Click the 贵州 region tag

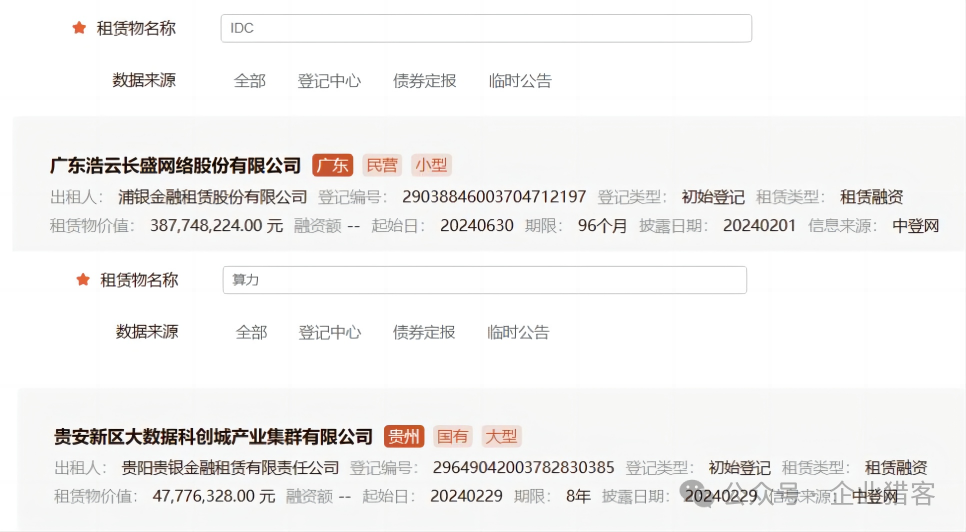(404, 437)
